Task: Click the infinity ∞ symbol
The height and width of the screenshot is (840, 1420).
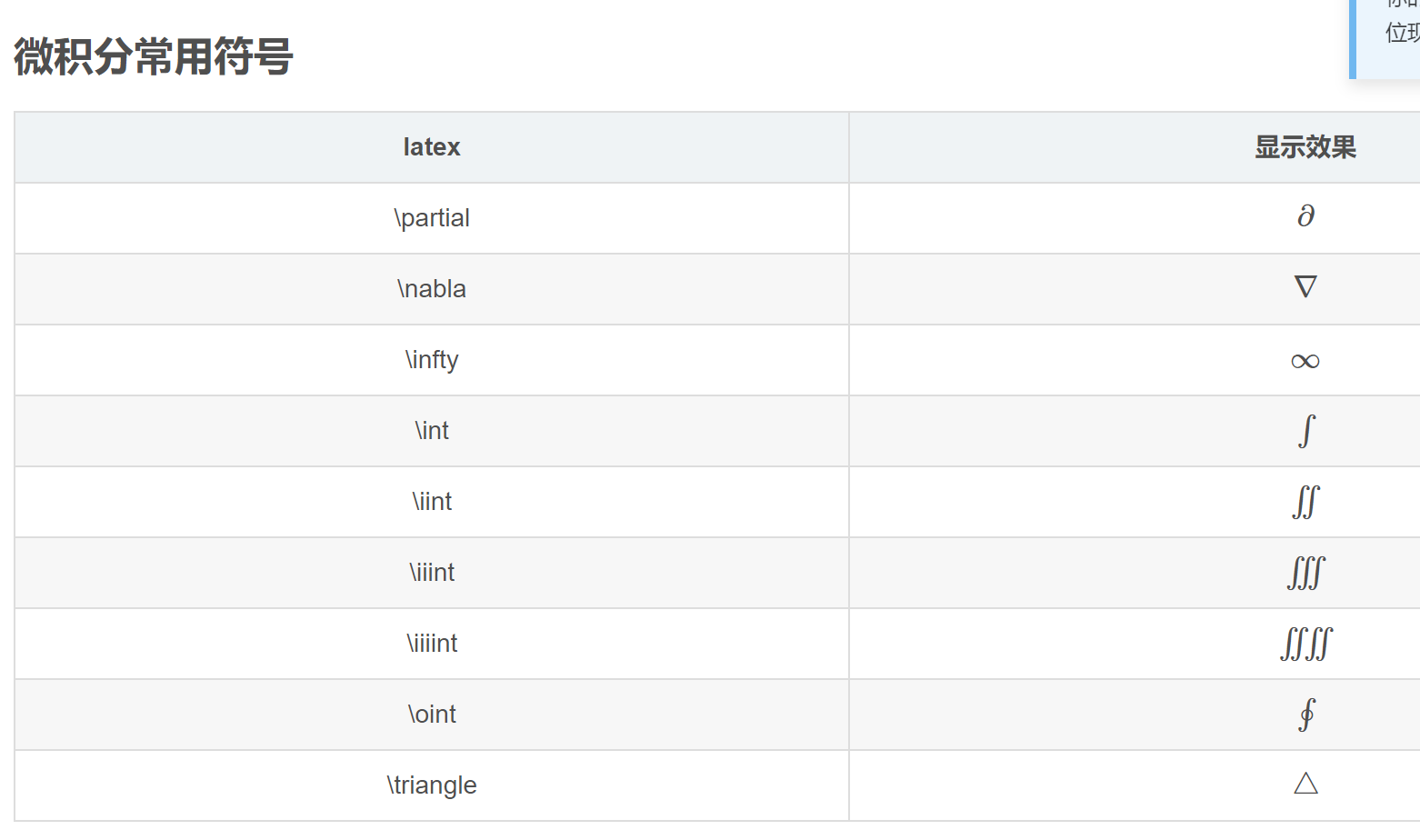Action: pos(1305,362)
